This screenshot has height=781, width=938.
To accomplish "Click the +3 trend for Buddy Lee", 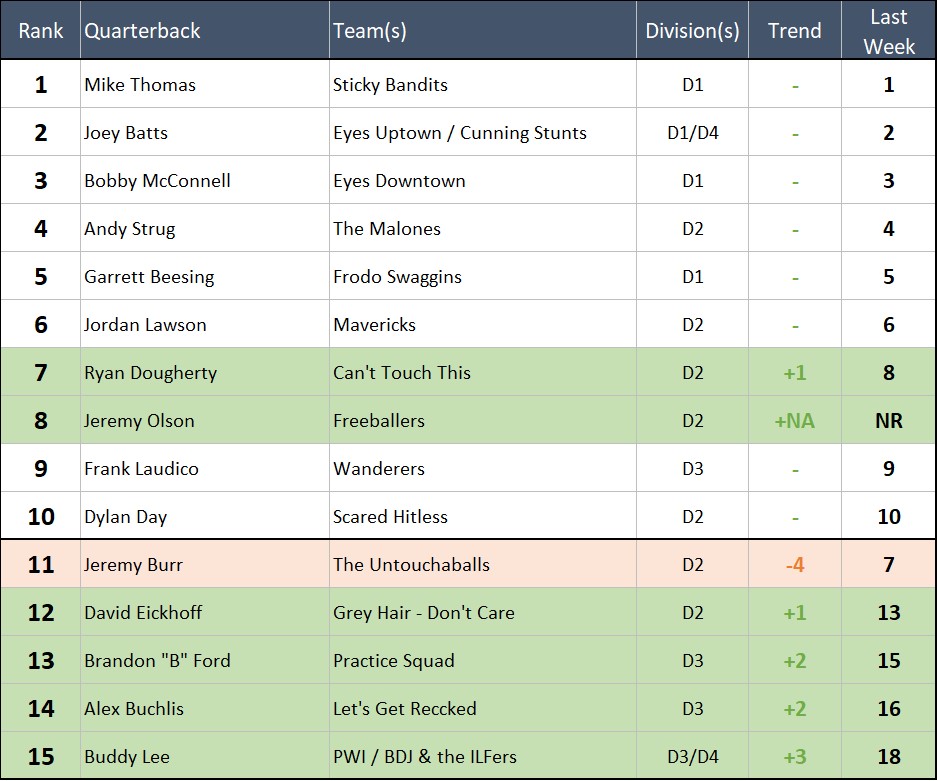I will (x=795, y=757).
